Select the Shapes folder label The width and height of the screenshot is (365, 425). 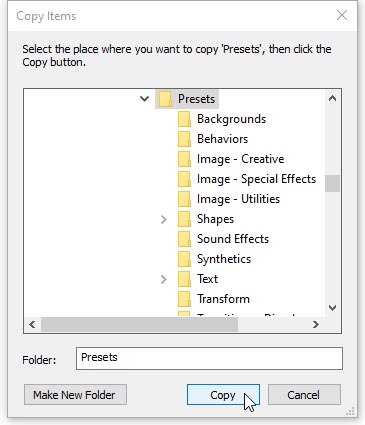[215, 219]
